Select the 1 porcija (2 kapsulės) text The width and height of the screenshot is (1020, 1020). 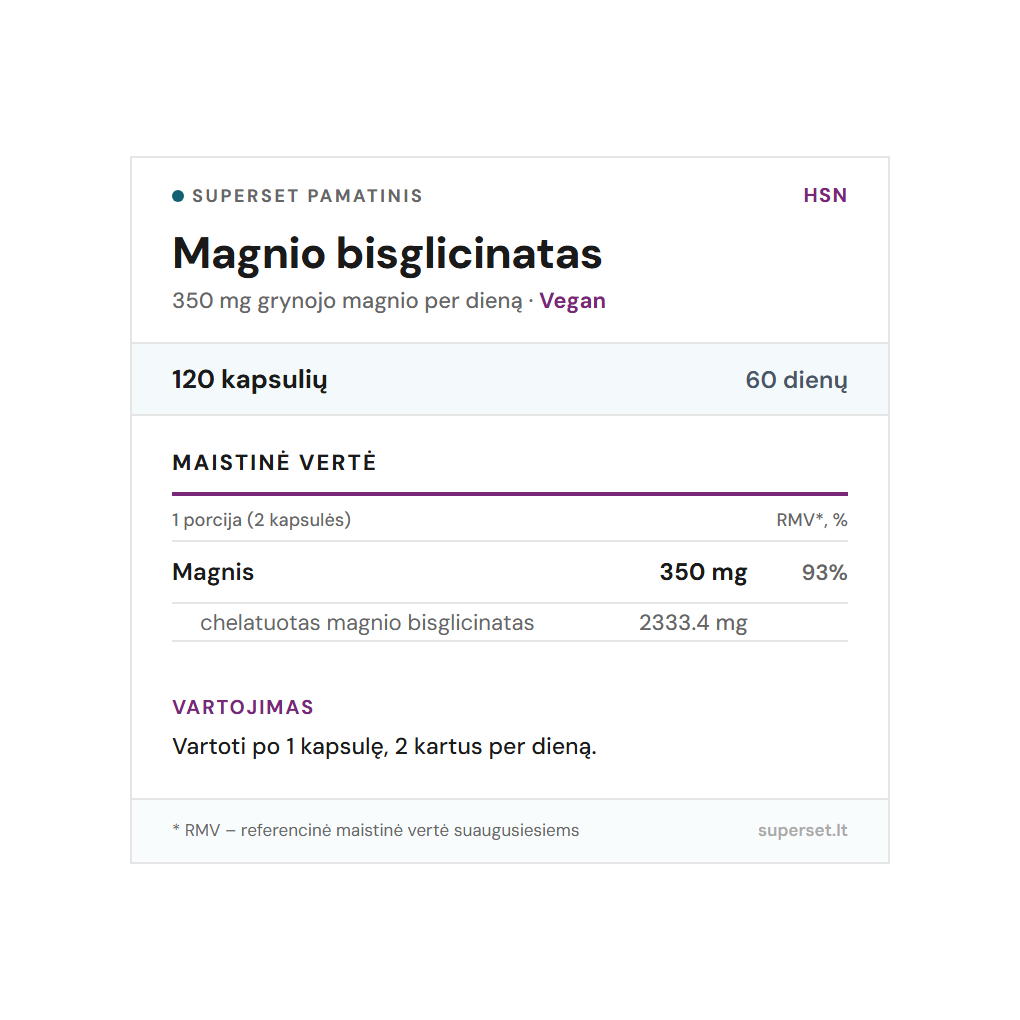click(x=261, y=520)
